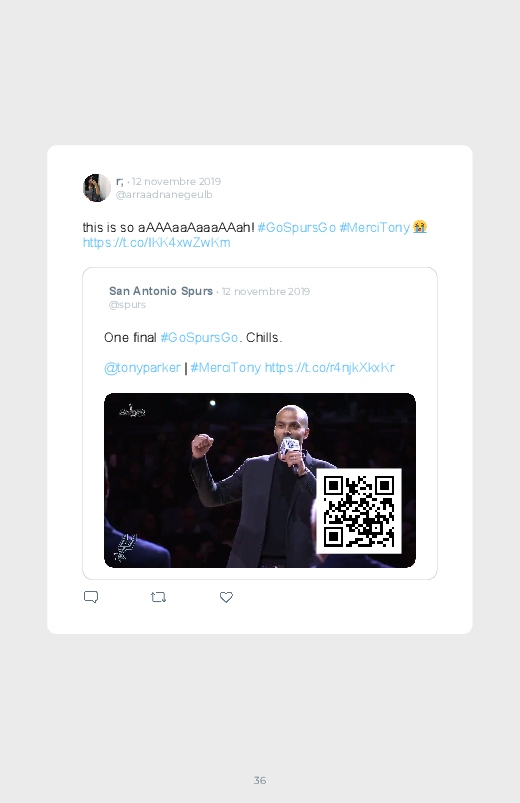Follow the t.co/r4njkXkxKr link
520x803 pixels.
[330, 368]
